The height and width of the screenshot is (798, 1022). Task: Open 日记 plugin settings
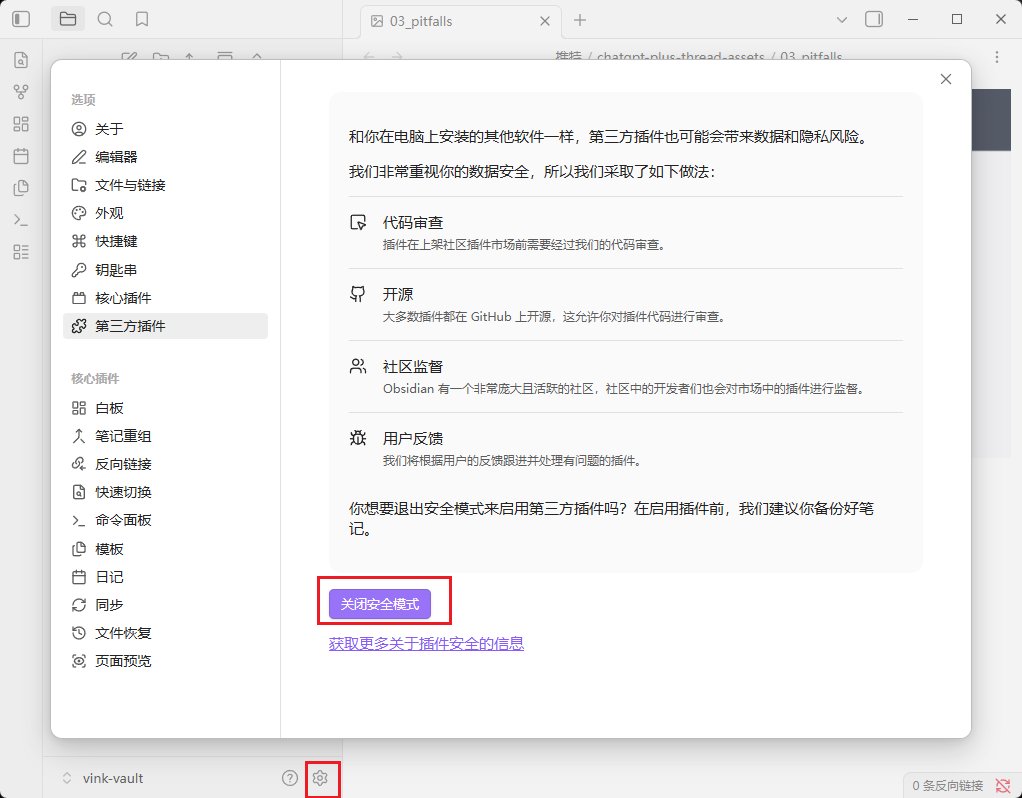point(166,577)
